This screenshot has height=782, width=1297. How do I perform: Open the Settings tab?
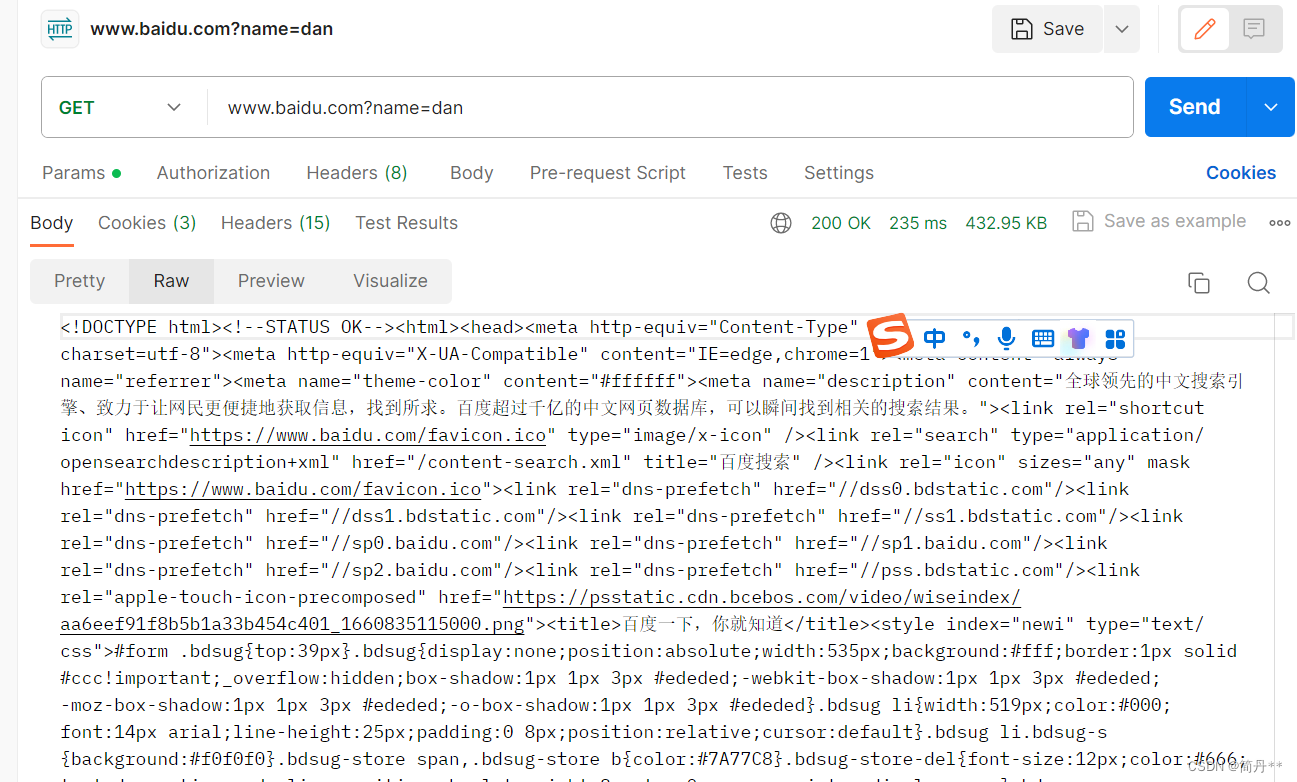(x=839, y=173)
